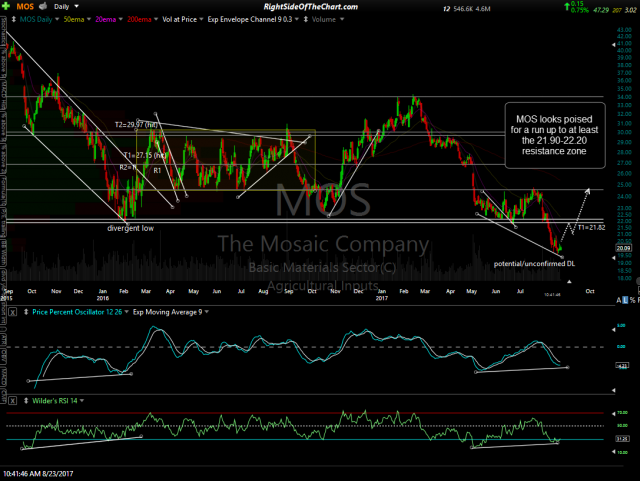Click the Jan 2017 label on time axis
Screen dimensions: 640x481
(x=382, y=294)
